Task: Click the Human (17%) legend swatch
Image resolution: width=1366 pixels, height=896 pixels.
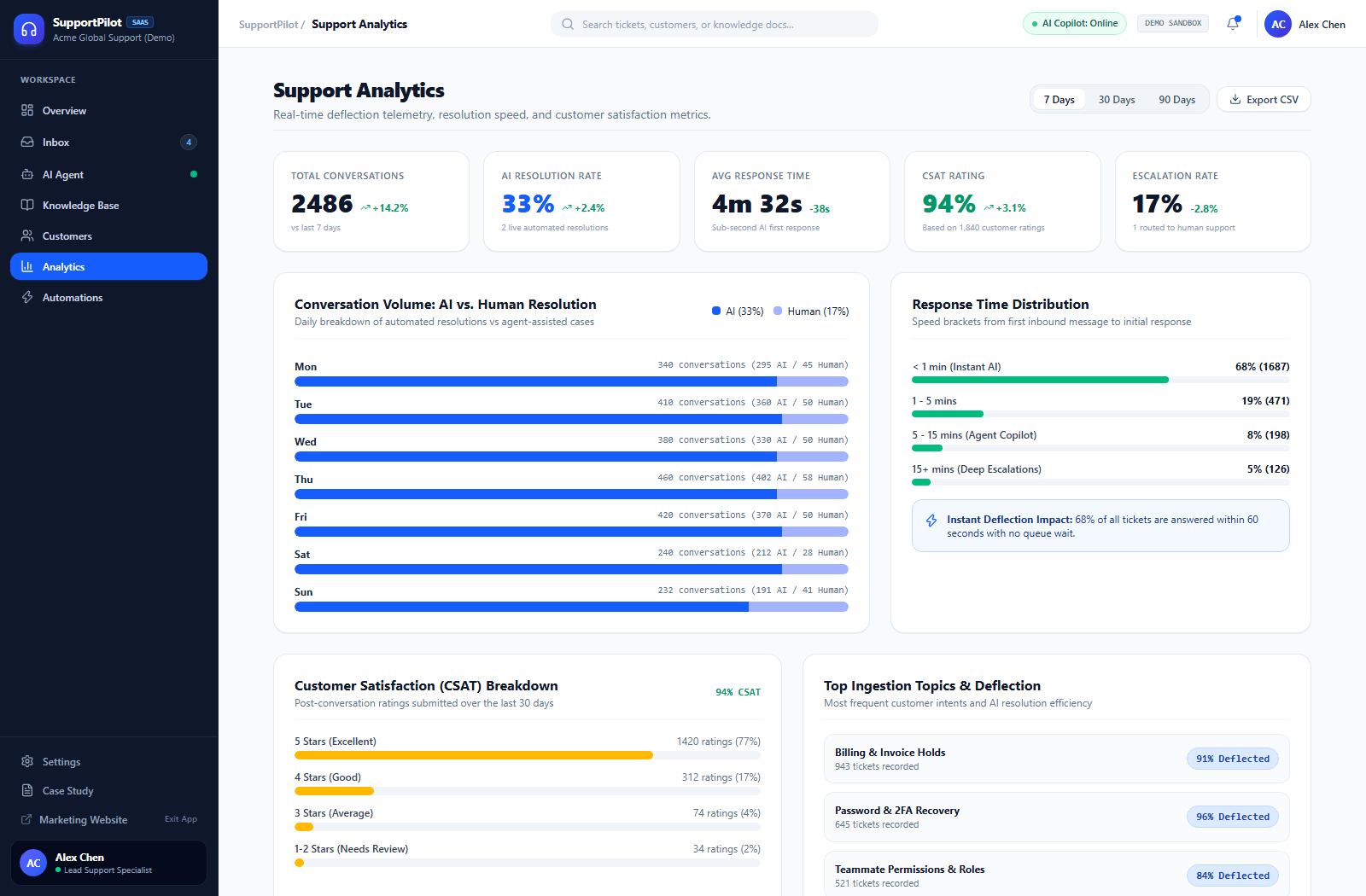Action: [x=778, y=311]
